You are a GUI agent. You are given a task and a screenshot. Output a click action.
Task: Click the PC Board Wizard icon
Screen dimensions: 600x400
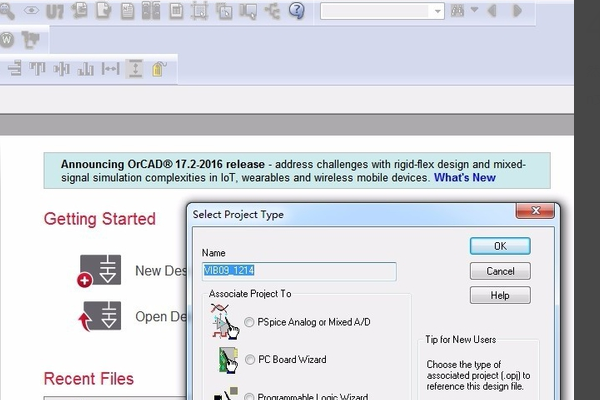coord(228,360)
